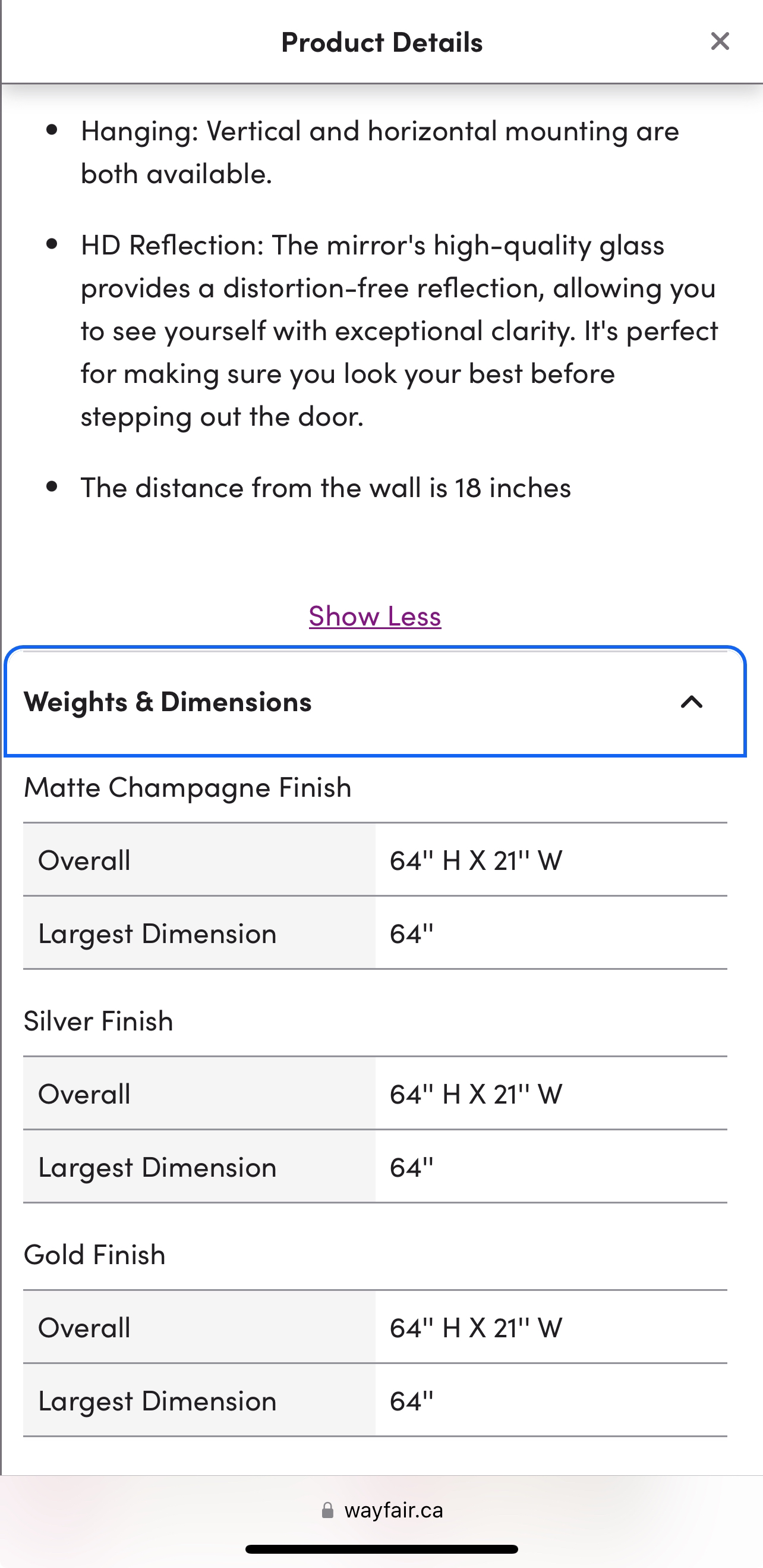Image resolution: width=763 pixels, height=1568 pixels.
Task: Tap the wayfair.ca address text
Action: (393, 1510)
